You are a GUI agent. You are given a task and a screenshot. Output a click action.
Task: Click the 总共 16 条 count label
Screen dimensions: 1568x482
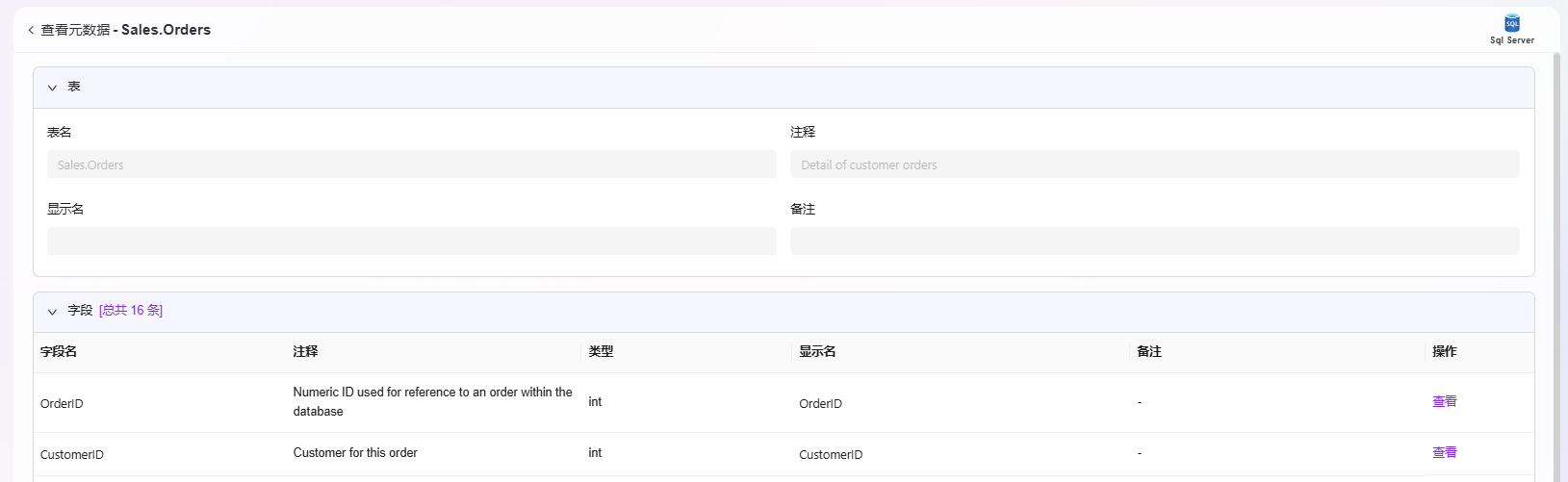131,311
